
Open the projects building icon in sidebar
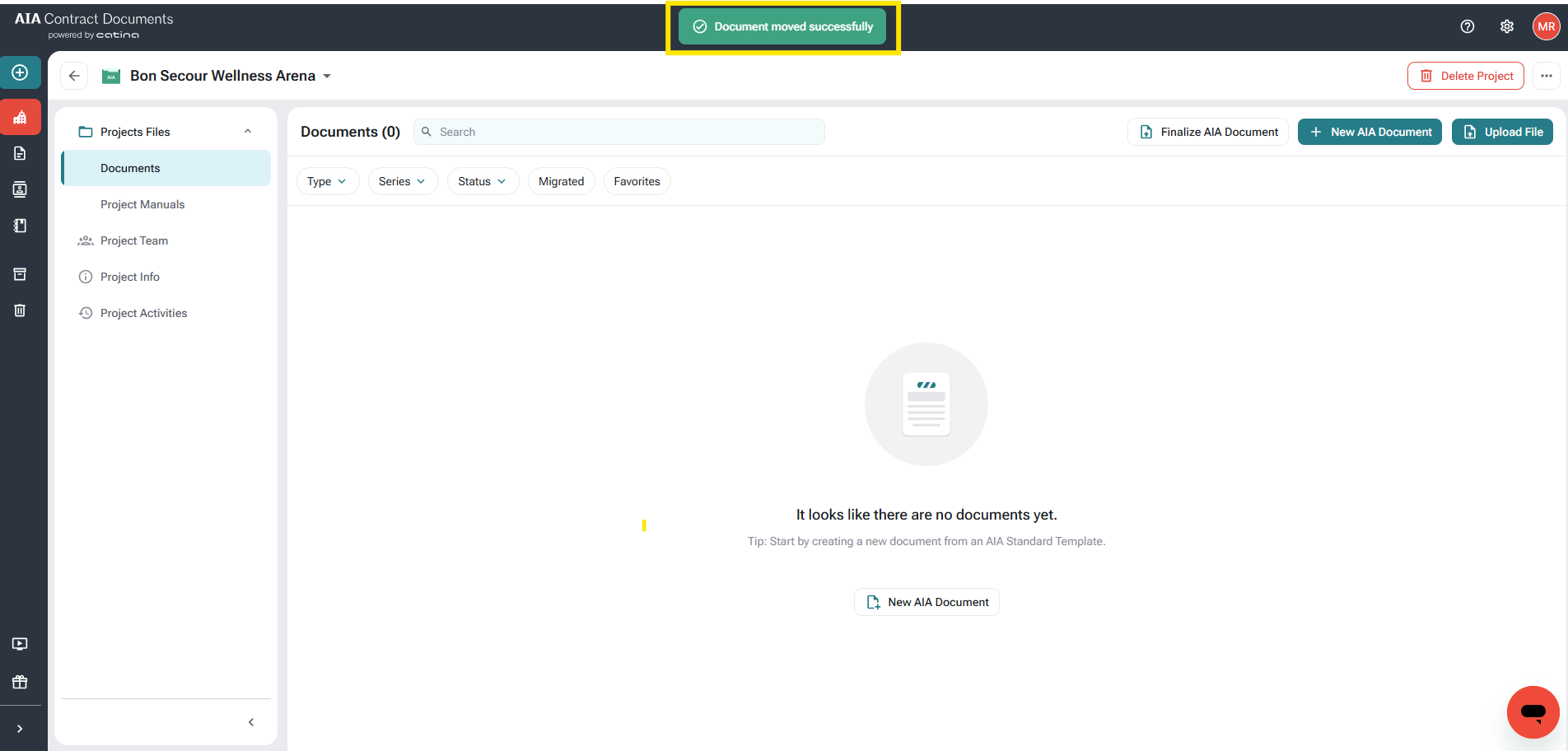pos(20,118)
